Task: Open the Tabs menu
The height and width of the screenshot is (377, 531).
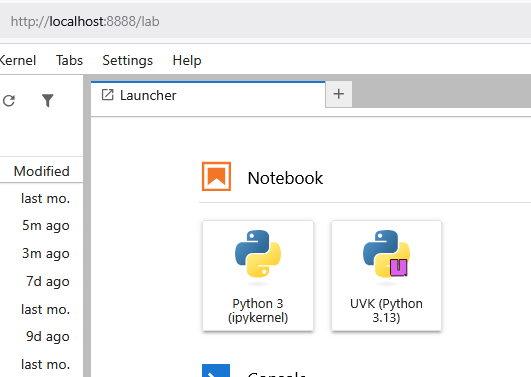Action: [69, 60]
